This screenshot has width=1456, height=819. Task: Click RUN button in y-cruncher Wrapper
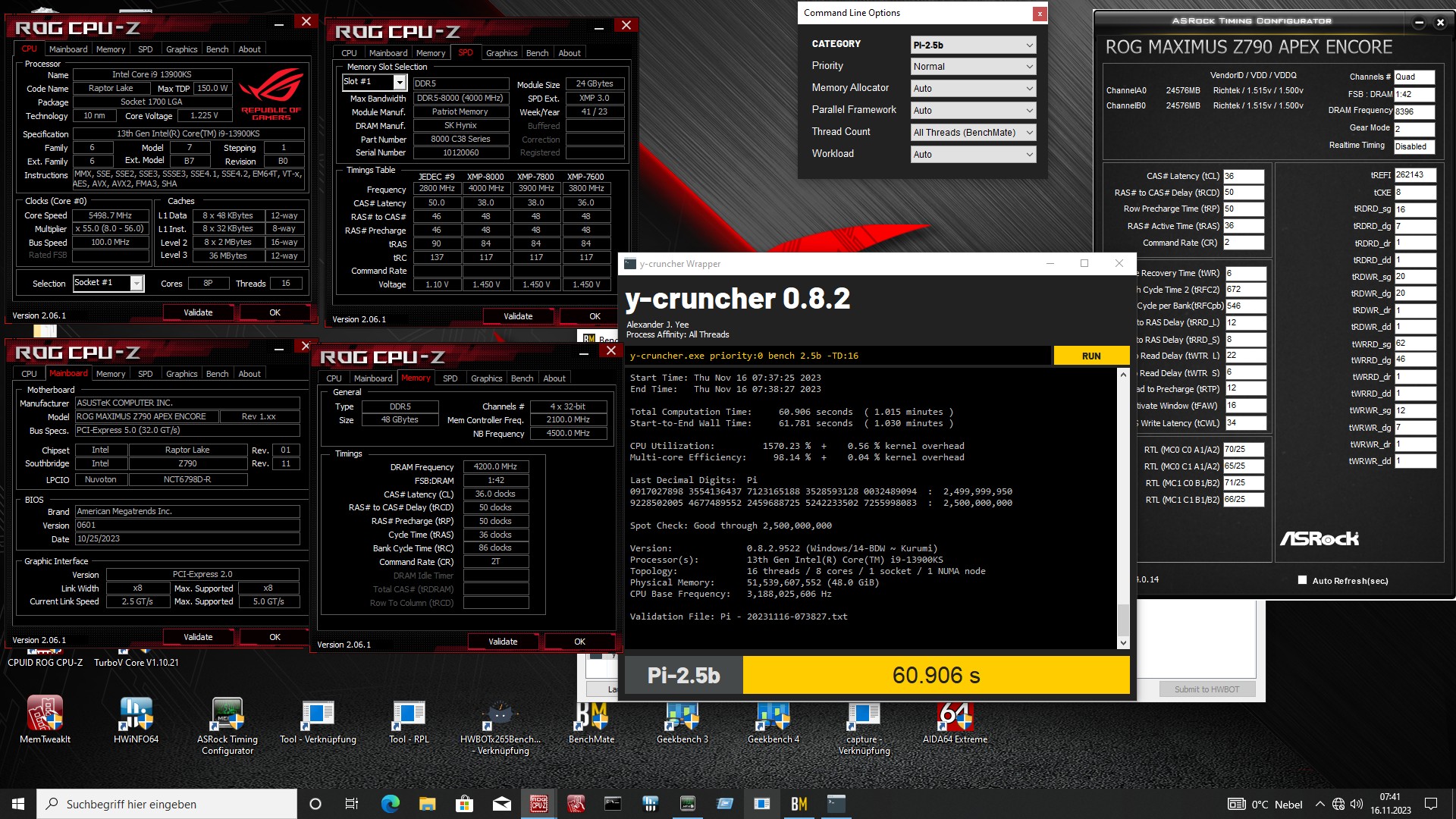[x=1091, y=356]
